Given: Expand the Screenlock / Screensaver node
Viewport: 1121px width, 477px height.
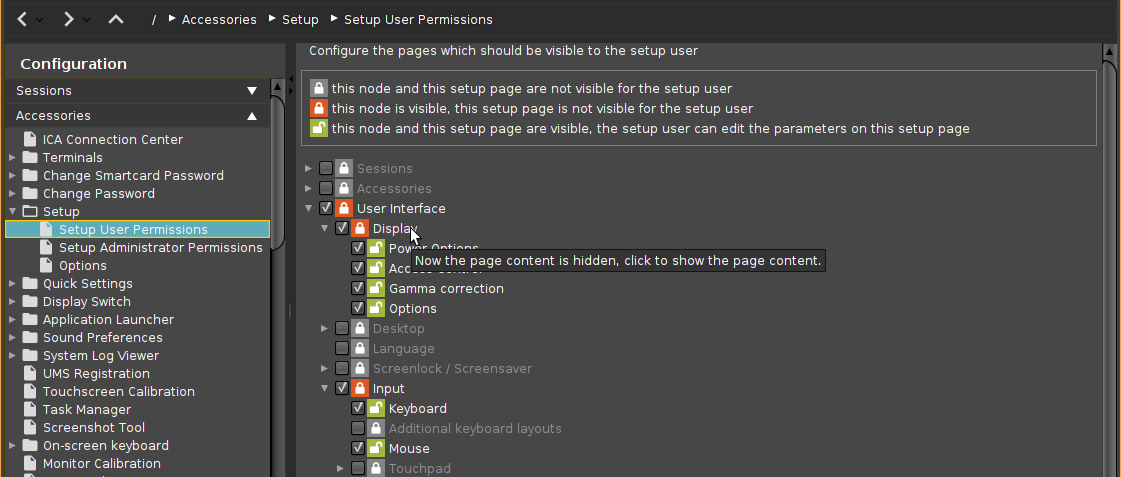Looking at the screenshot, I should tap(325, 369).
